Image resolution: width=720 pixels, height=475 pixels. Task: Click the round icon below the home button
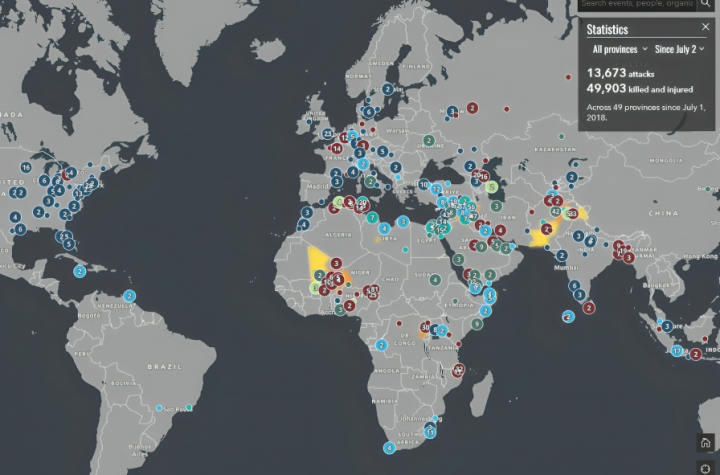click(x=706, y=468)
